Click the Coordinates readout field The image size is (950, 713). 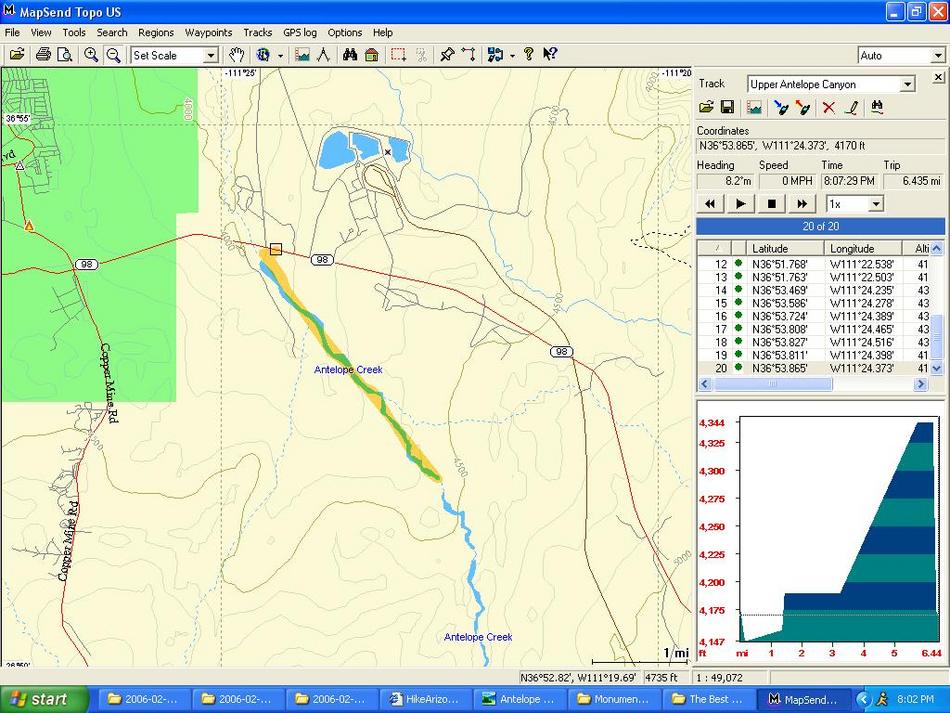[x=820, y=146]
